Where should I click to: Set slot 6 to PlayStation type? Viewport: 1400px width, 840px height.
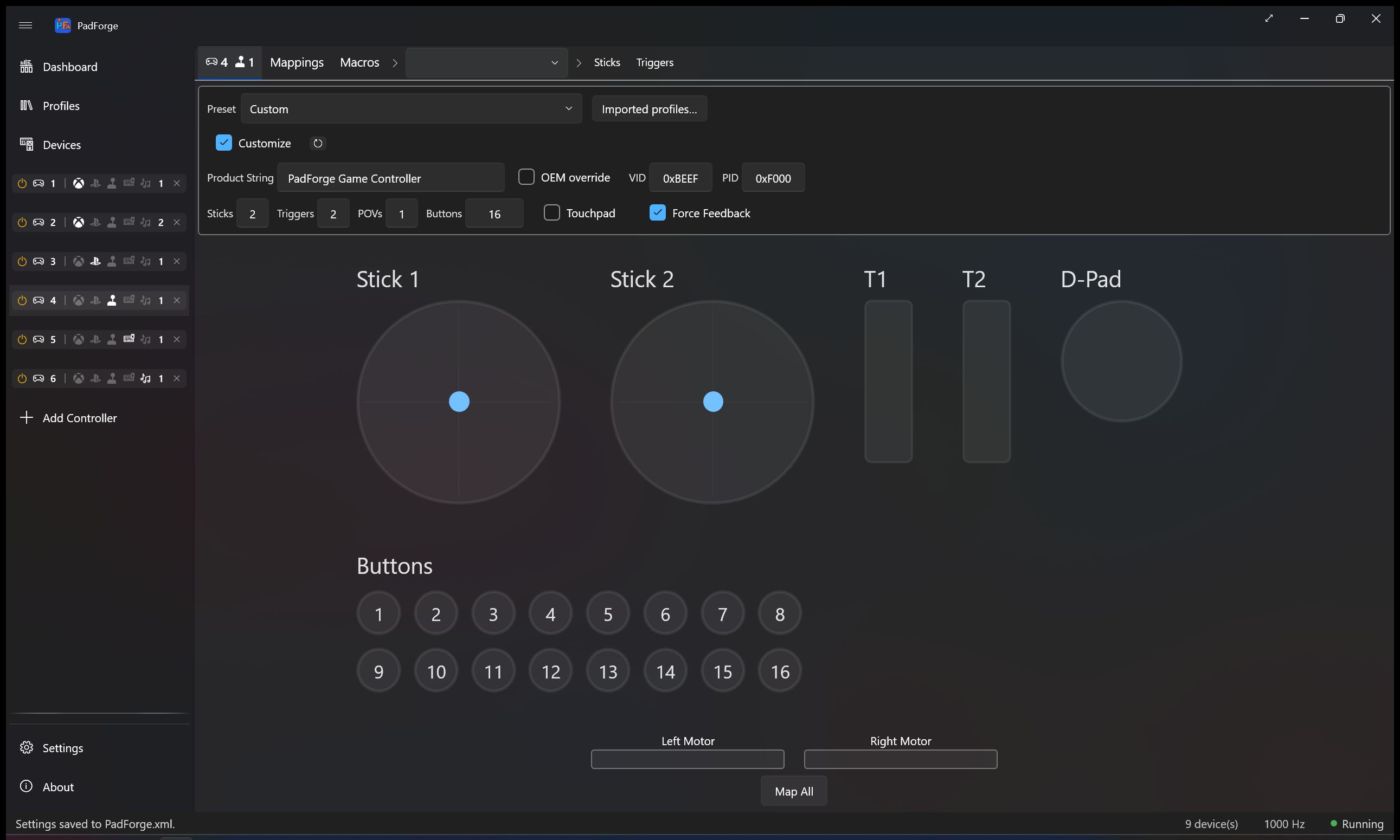[x=95, y=379]
